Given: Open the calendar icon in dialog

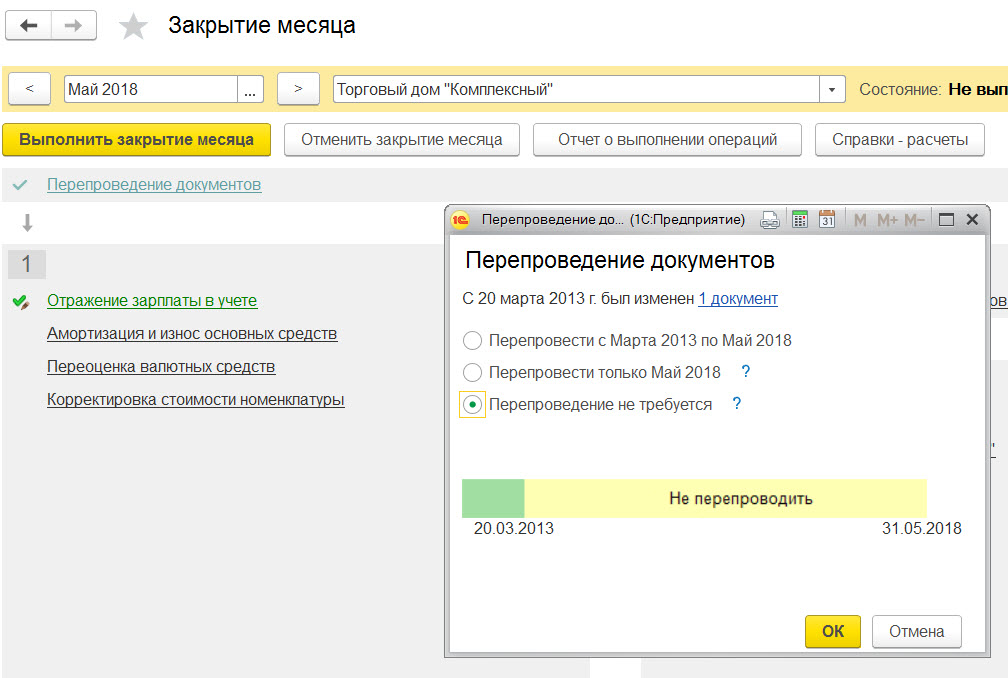Looking at the screenshot, I should 827,219.
